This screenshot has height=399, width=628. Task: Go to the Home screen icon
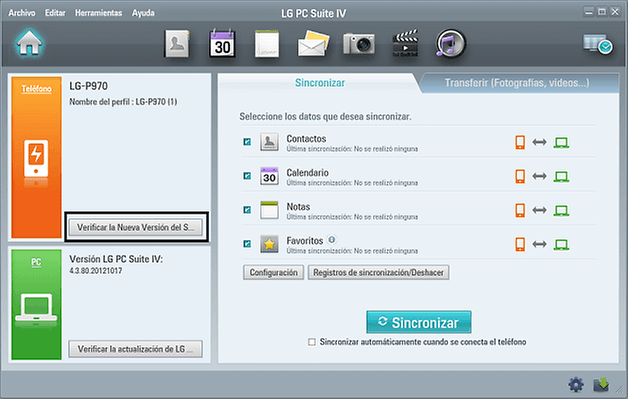point(29,42)
